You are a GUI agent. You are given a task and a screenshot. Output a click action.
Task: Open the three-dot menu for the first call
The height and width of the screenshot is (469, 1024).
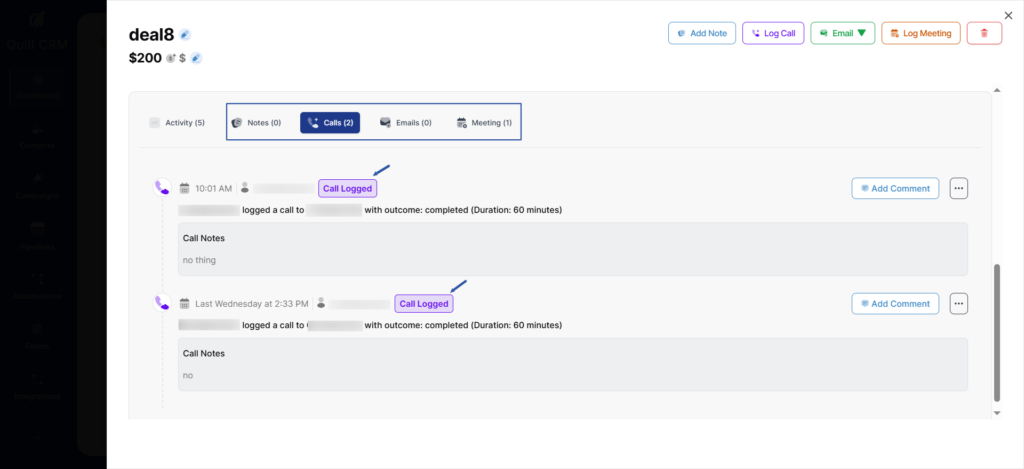click(x=958, y=188)
